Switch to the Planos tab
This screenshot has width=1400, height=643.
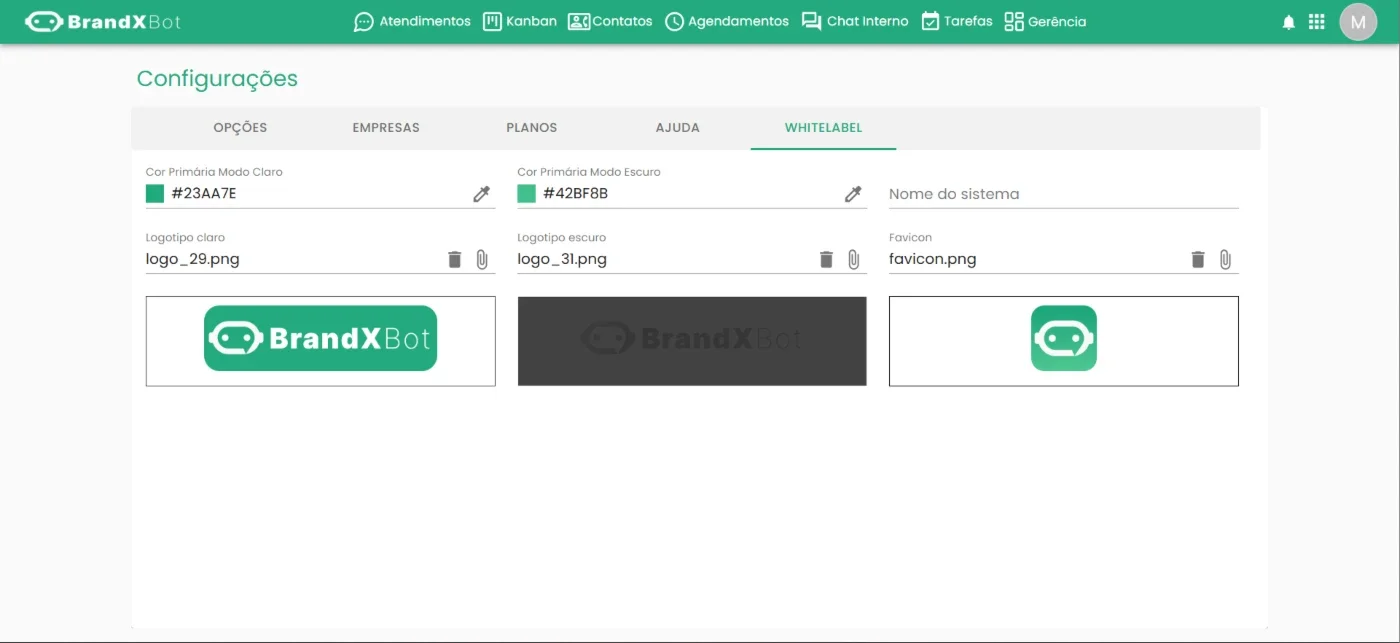[532, 128]
